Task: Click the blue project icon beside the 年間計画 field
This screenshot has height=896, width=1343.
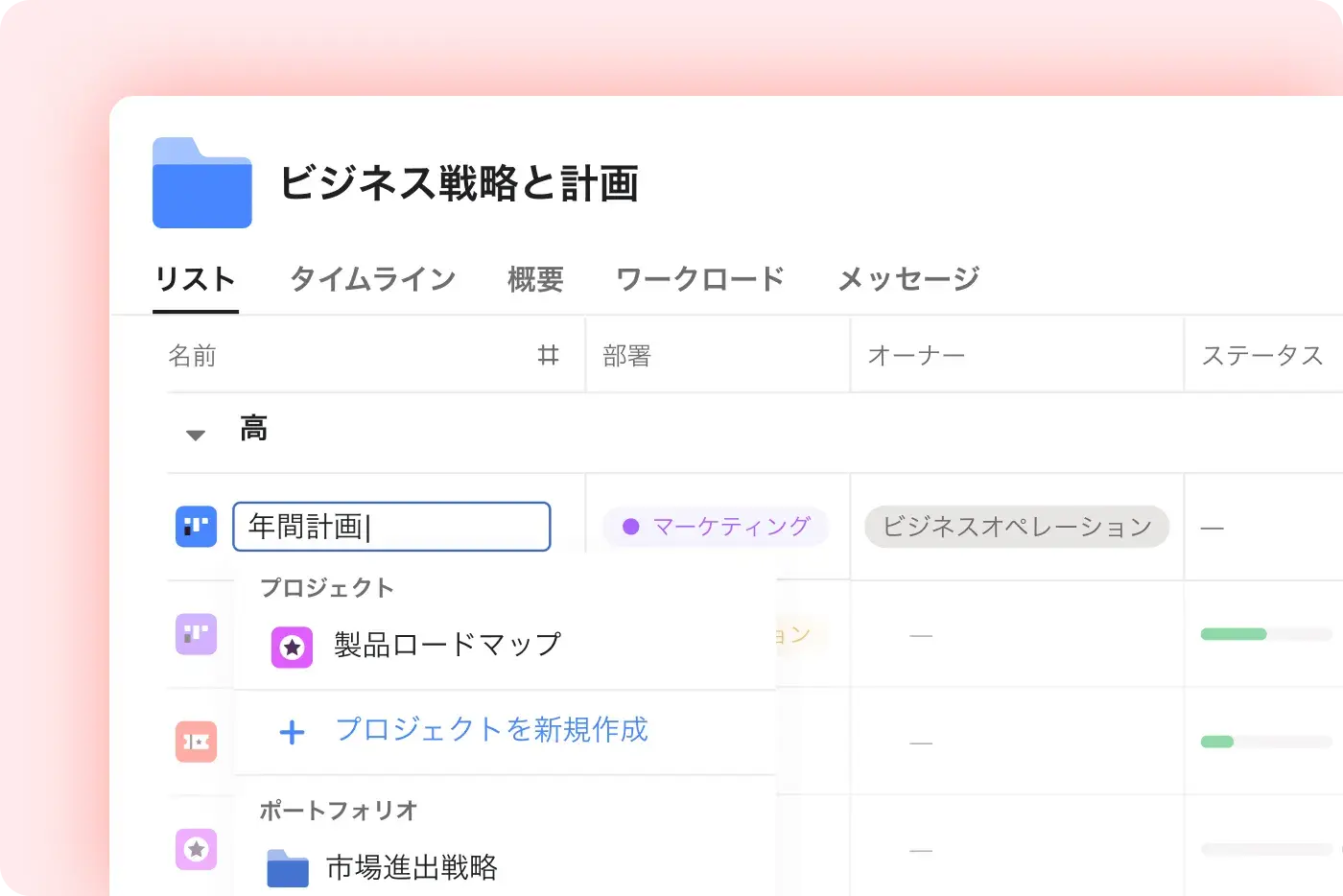Action: (x=196, y=526)
